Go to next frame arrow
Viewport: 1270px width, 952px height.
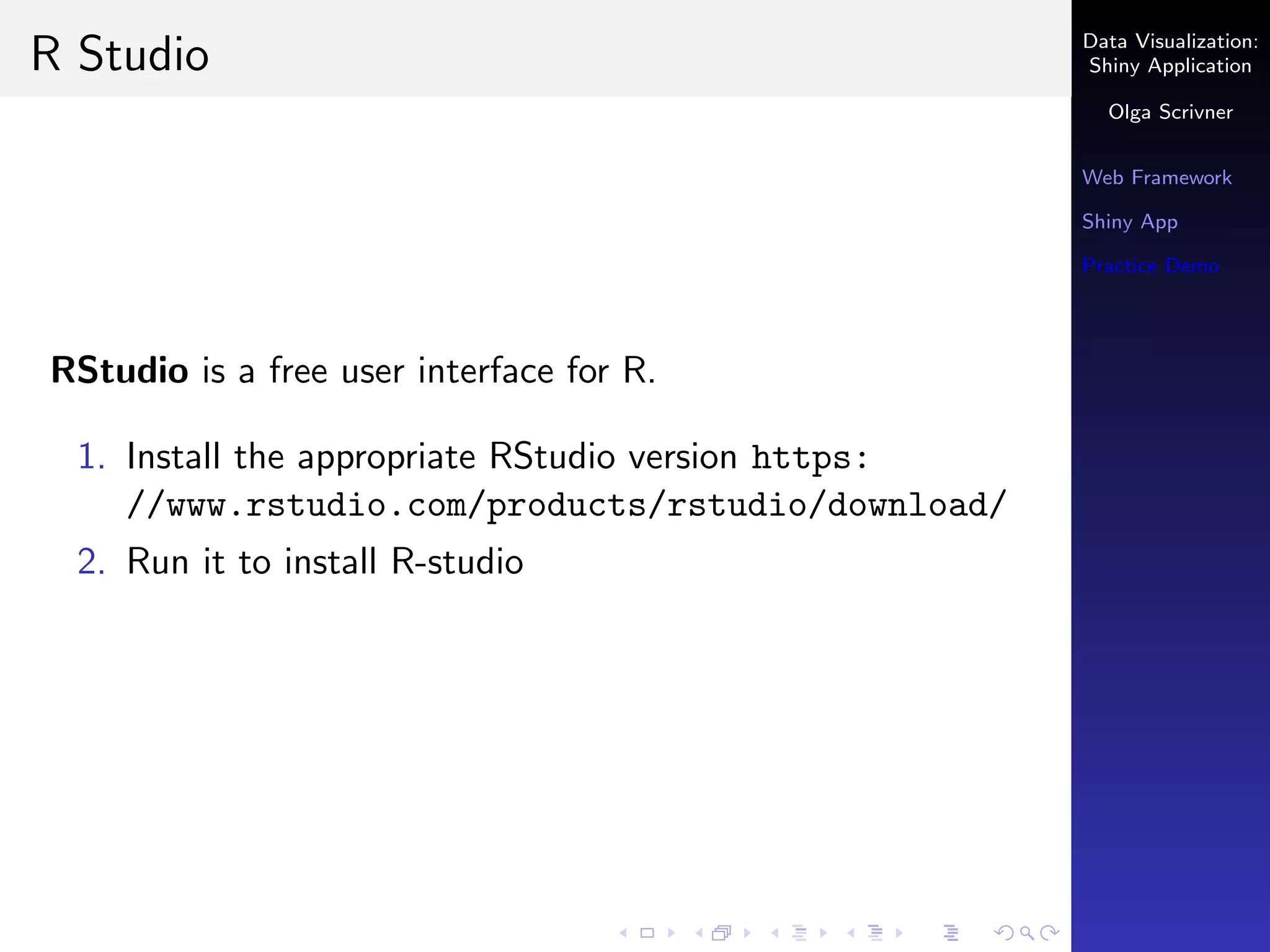[x=747, y=932]
